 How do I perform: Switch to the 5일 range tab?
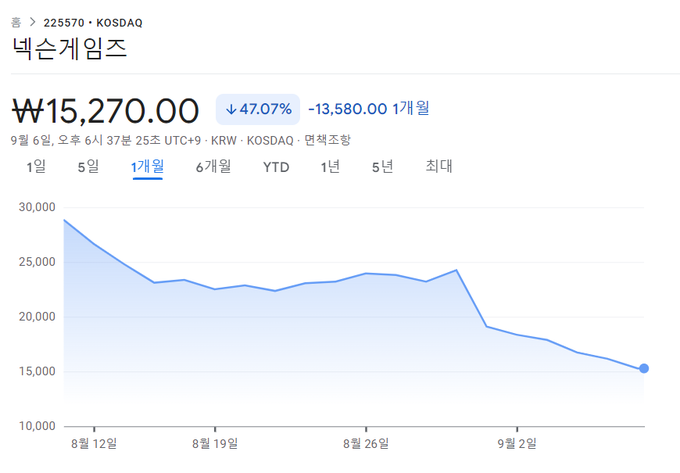(x=88, y=167)
